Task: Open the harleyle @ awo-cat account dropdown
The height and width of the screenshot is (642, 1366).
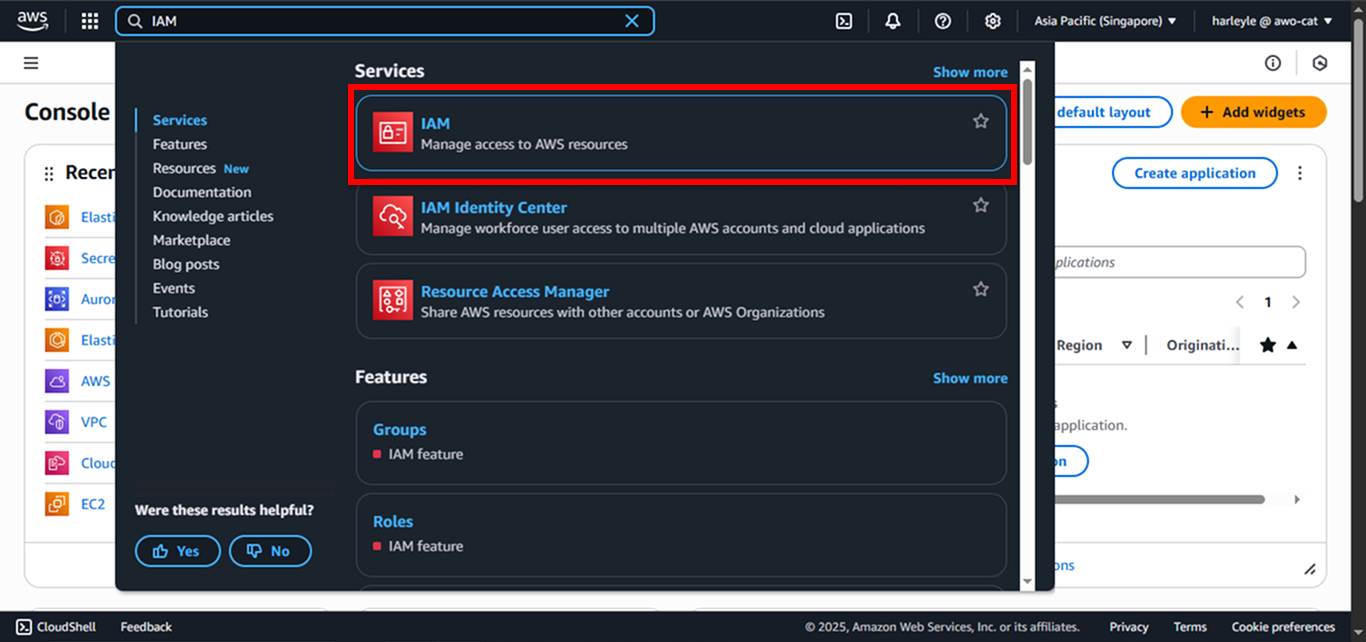Action: tap(1270, 21)
